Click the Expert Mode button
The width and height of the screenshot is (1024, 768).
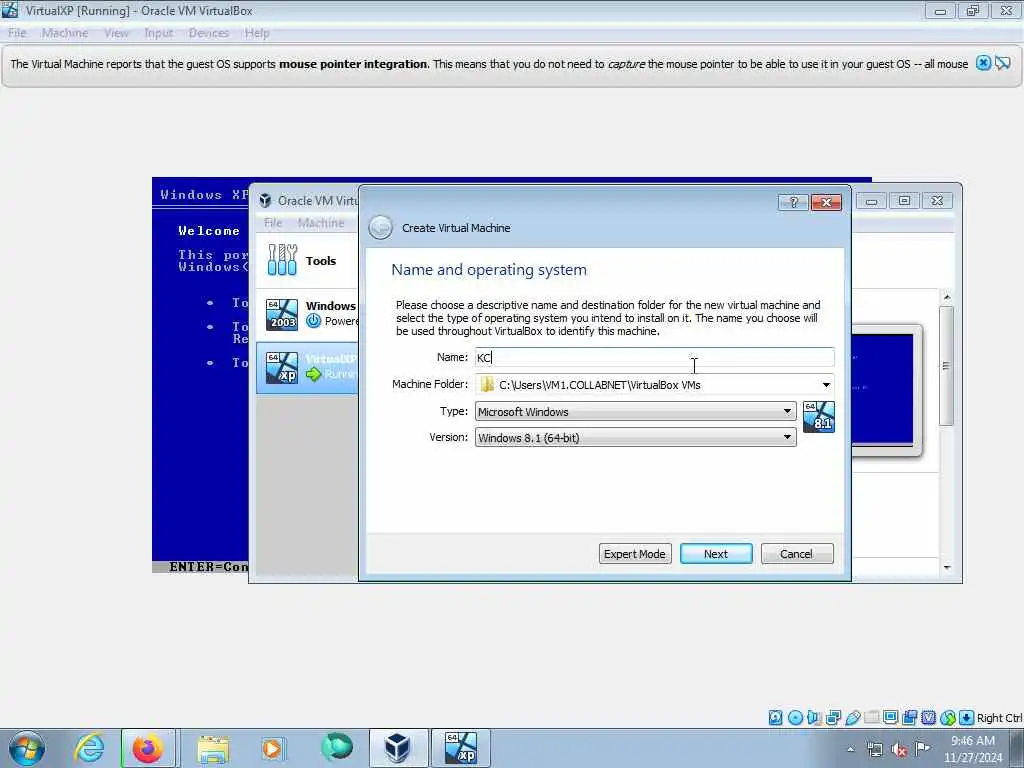click(635, 554)
